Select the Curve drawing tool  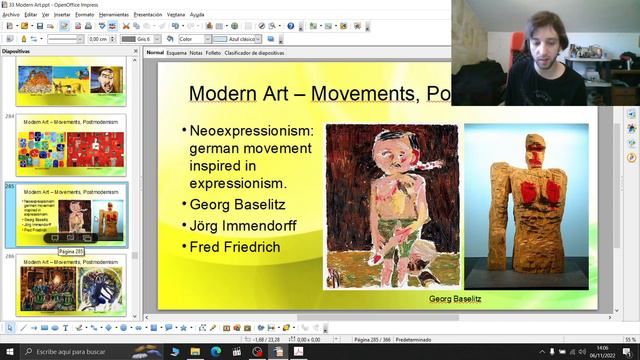79,328
